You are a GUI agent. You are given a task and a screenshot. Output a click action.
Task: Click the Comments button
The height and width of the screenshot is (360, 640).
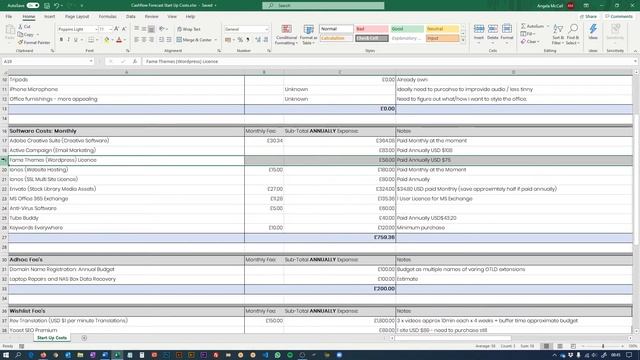pyautogui.click(x=619, y=17)
